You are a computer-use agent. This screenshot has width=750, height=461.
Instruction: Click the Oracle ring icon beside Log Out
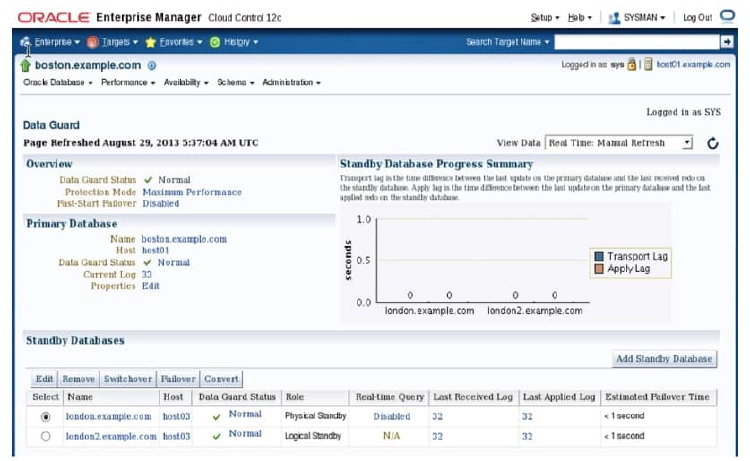[727, 16]
